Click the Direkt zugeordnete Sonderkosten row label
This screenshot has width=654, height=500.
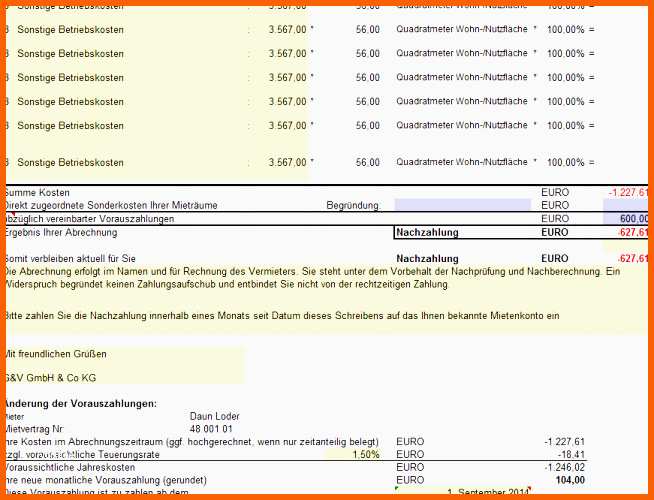click(111, 205)
